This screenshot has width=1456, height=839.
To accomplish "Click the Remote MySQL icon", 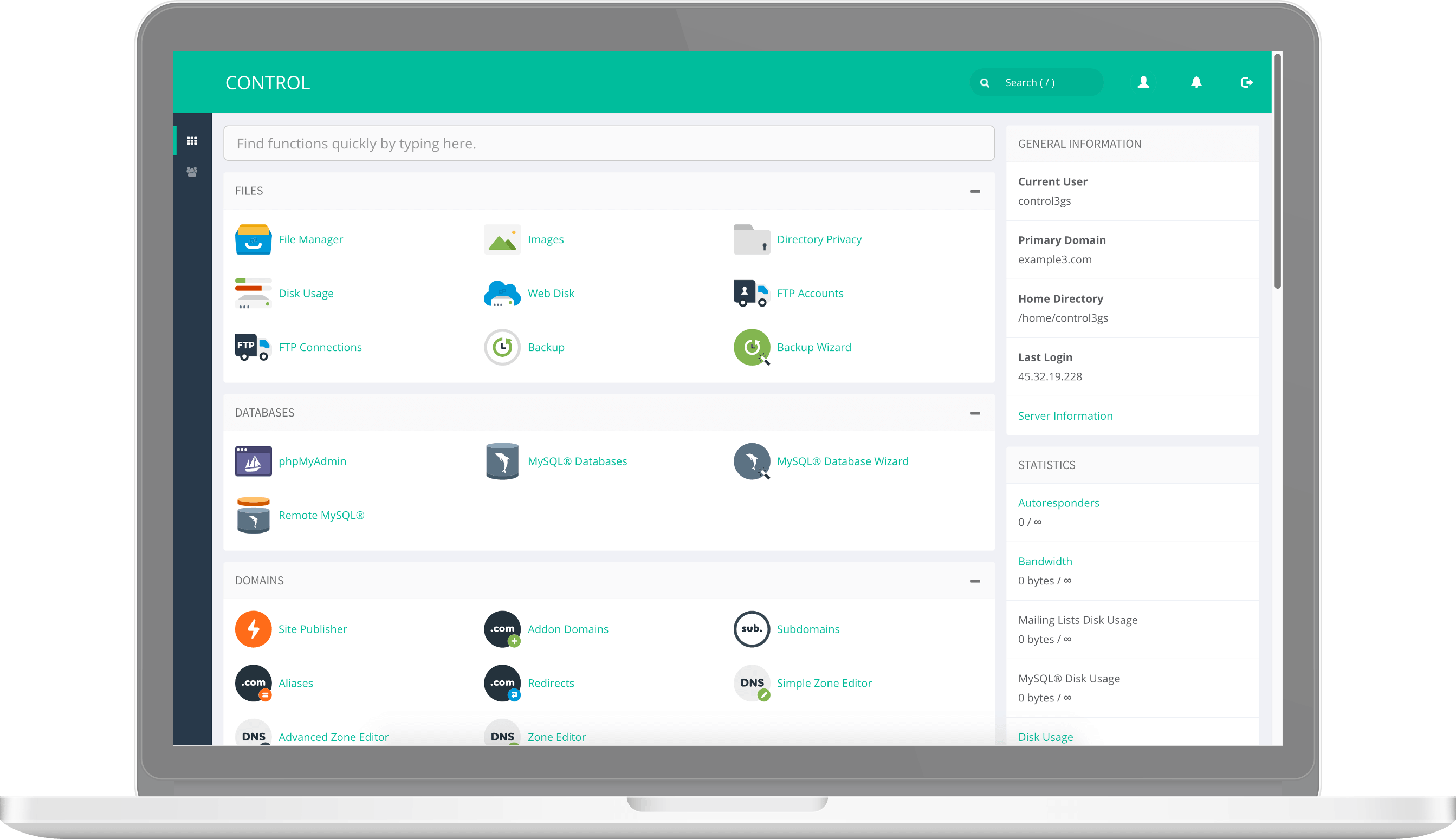I will pyautogui.click(x=253, y=515).
